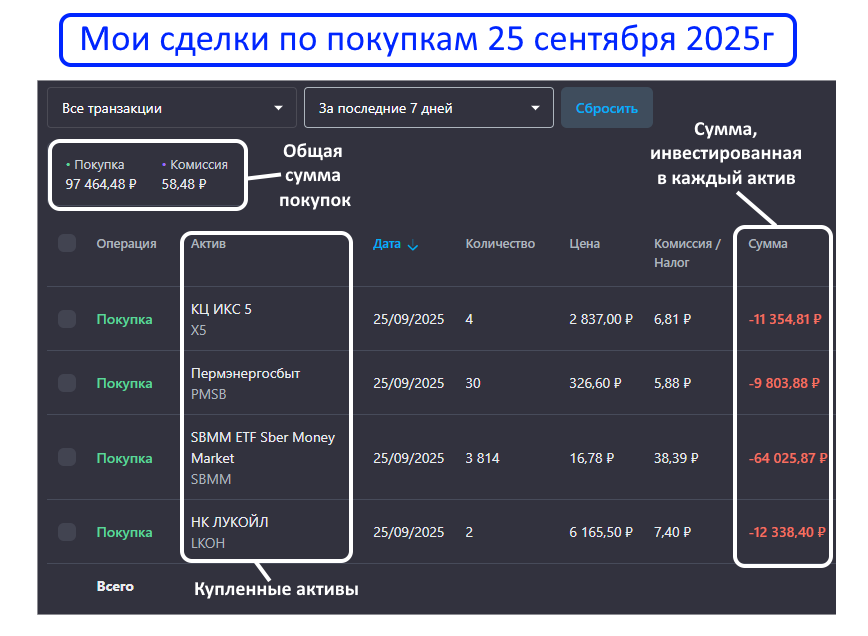The height and width of the screenshot is (636, 868).
Task: Open the КЦ ИКС 5 asset name
Action: [x=221, y=309]
